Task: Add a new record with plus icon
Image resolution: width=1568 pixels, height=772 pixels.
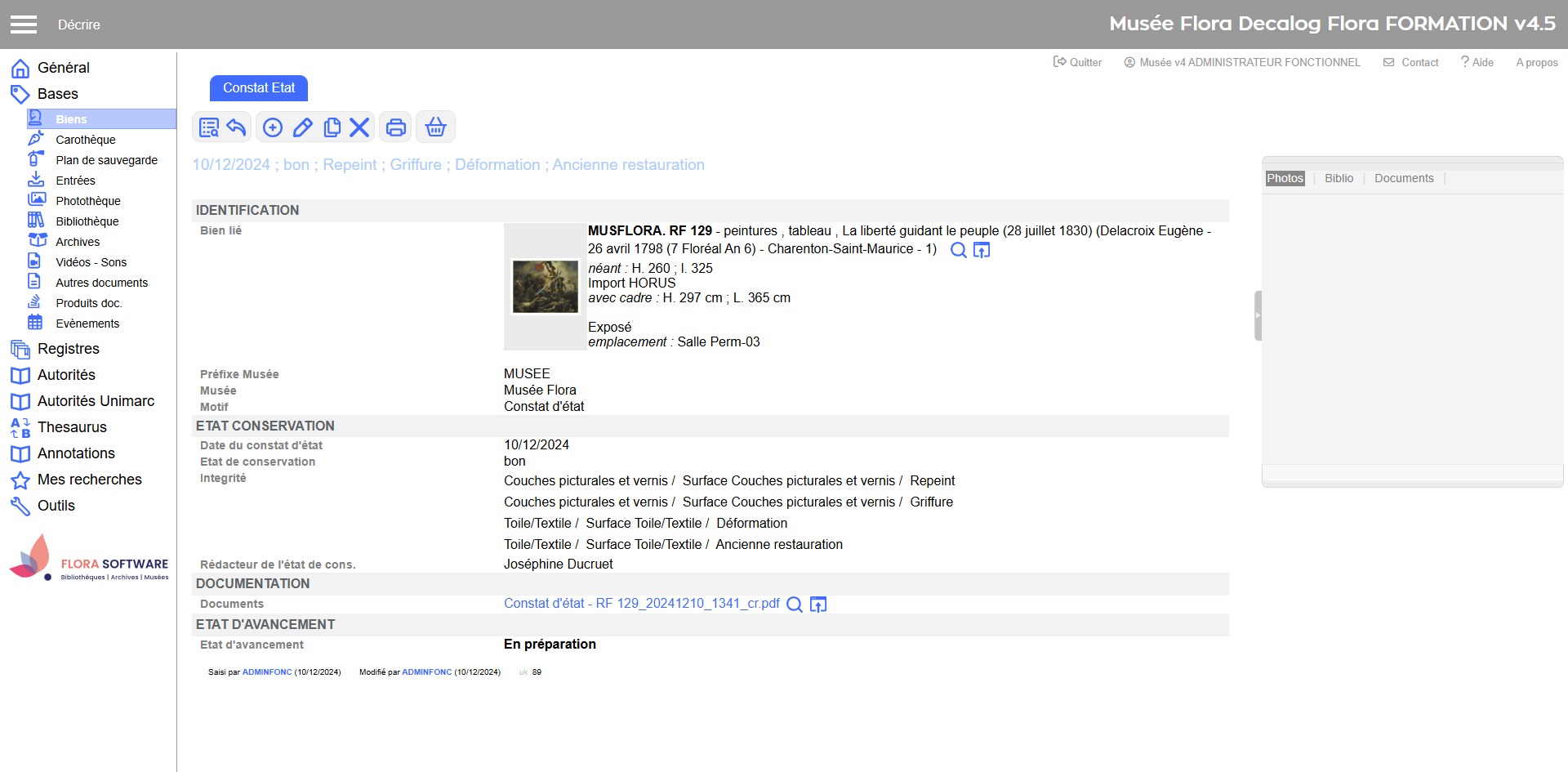Action: click(273, 127)
